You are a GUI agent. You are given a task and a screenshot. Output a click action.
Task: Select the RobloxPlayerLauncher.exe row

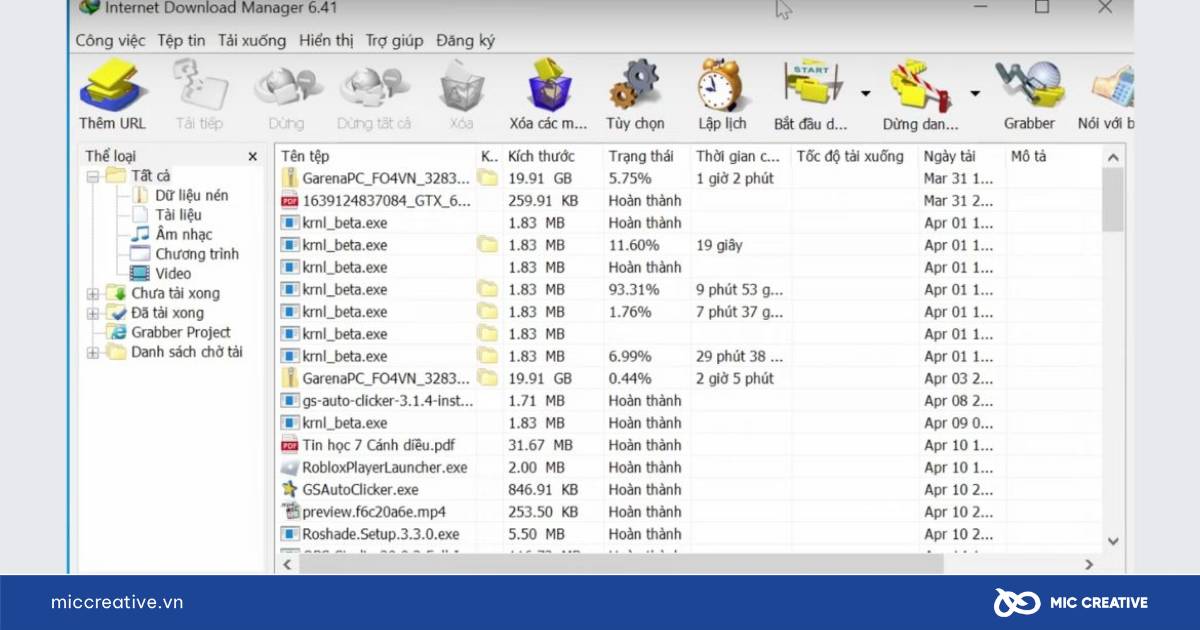[689, 467]
